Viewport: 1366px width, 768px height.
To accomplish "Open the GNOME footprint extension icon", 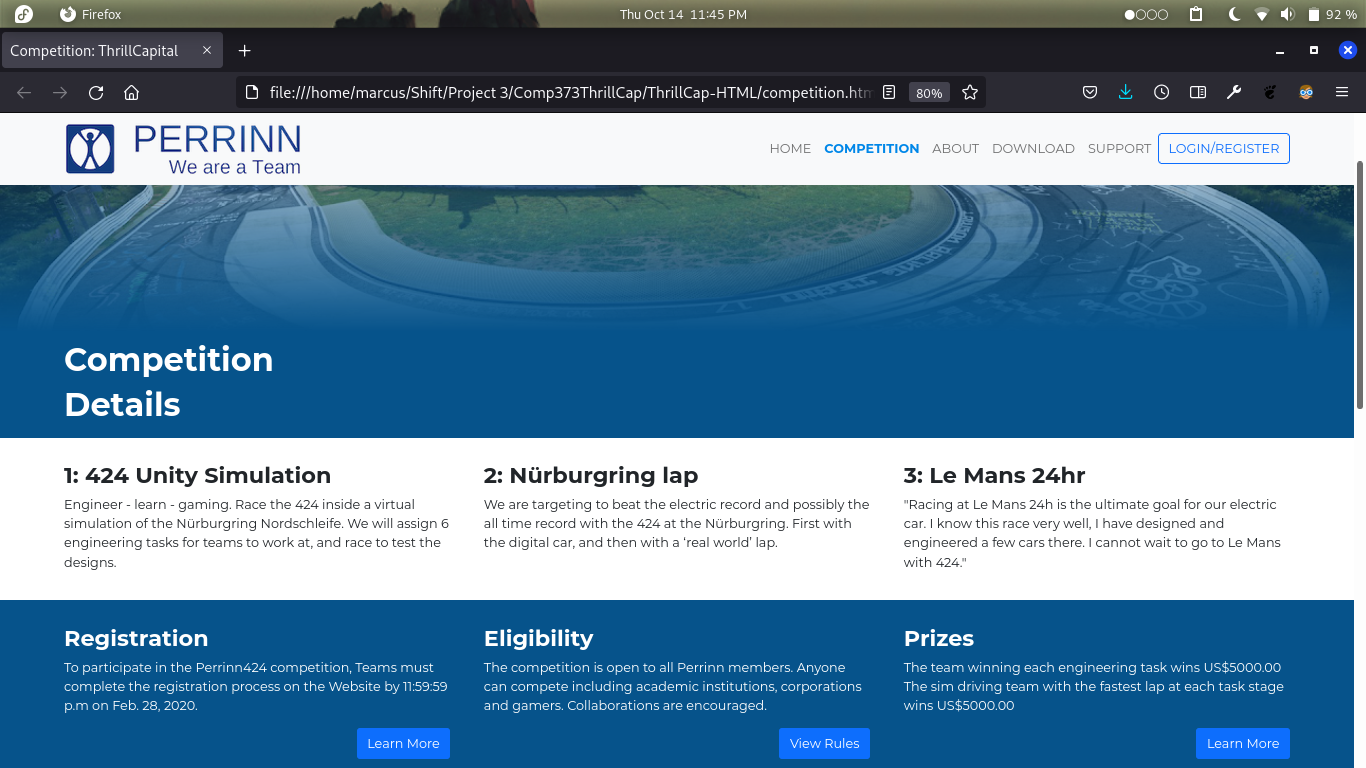I will point(1269,92).
